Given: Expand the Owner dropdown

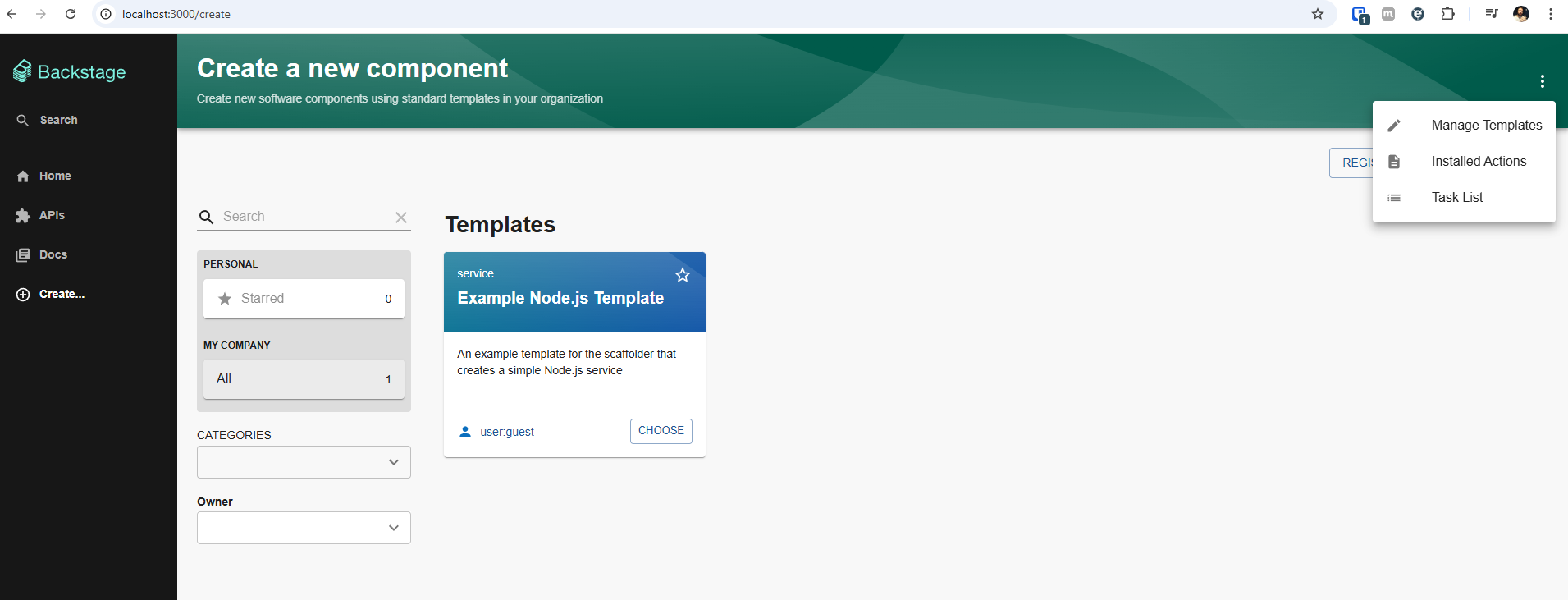Looking at the screenshot, I should pos(304,528).
